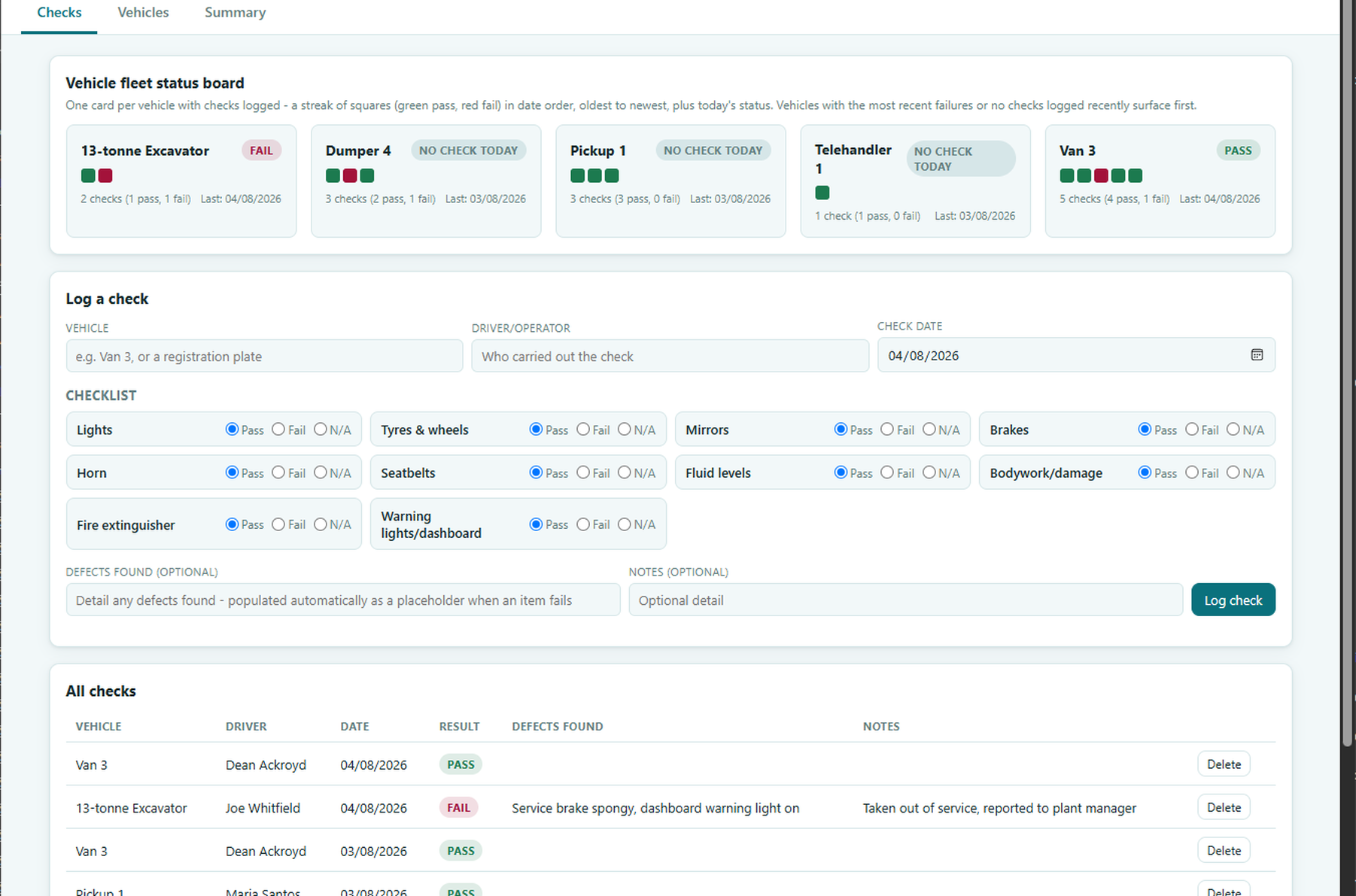The width and height of the screenshot is (1356, 896).
Task: Click the Check date field
Action: [x=1076, y=355]
